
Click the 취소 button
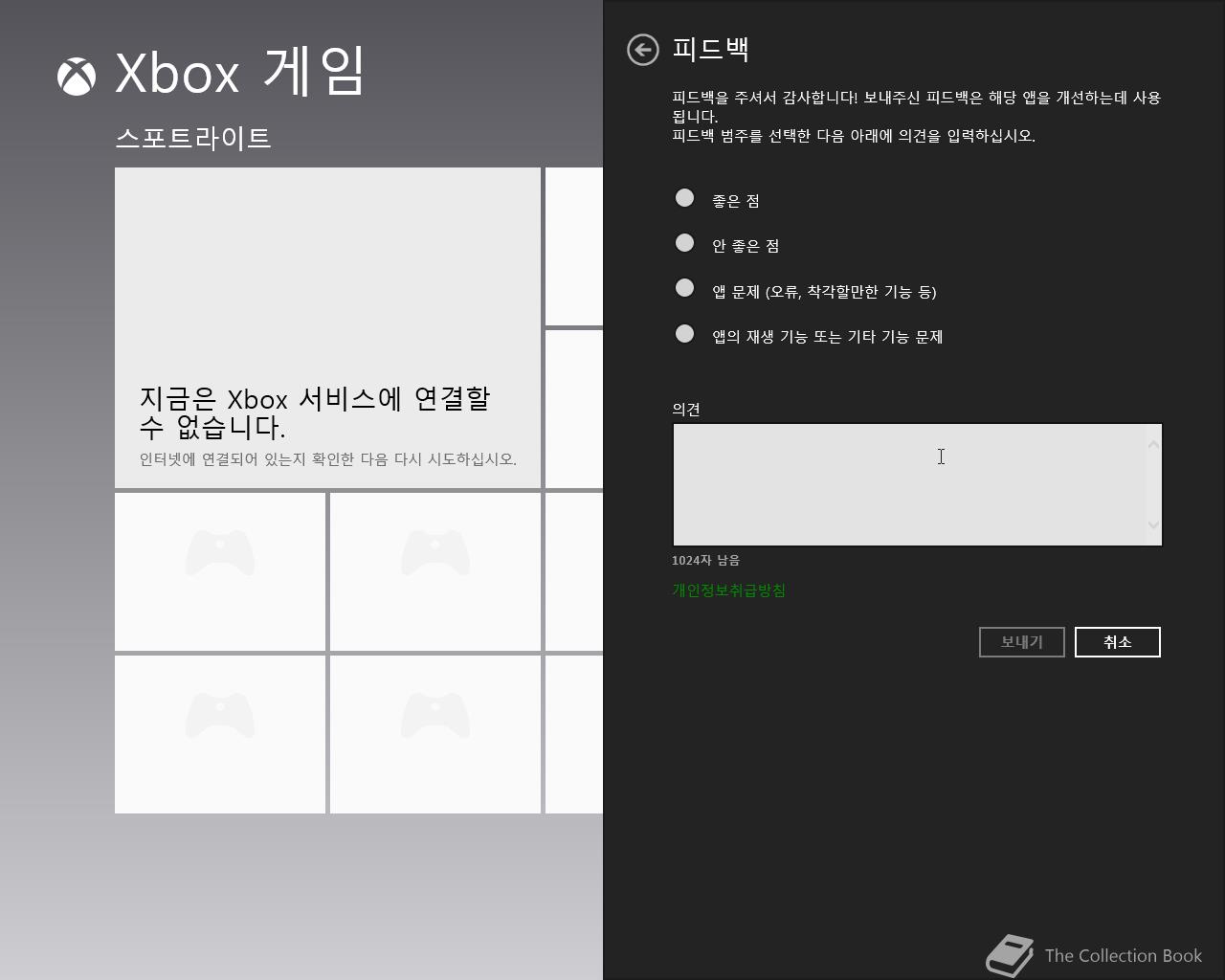point(1118,642)
